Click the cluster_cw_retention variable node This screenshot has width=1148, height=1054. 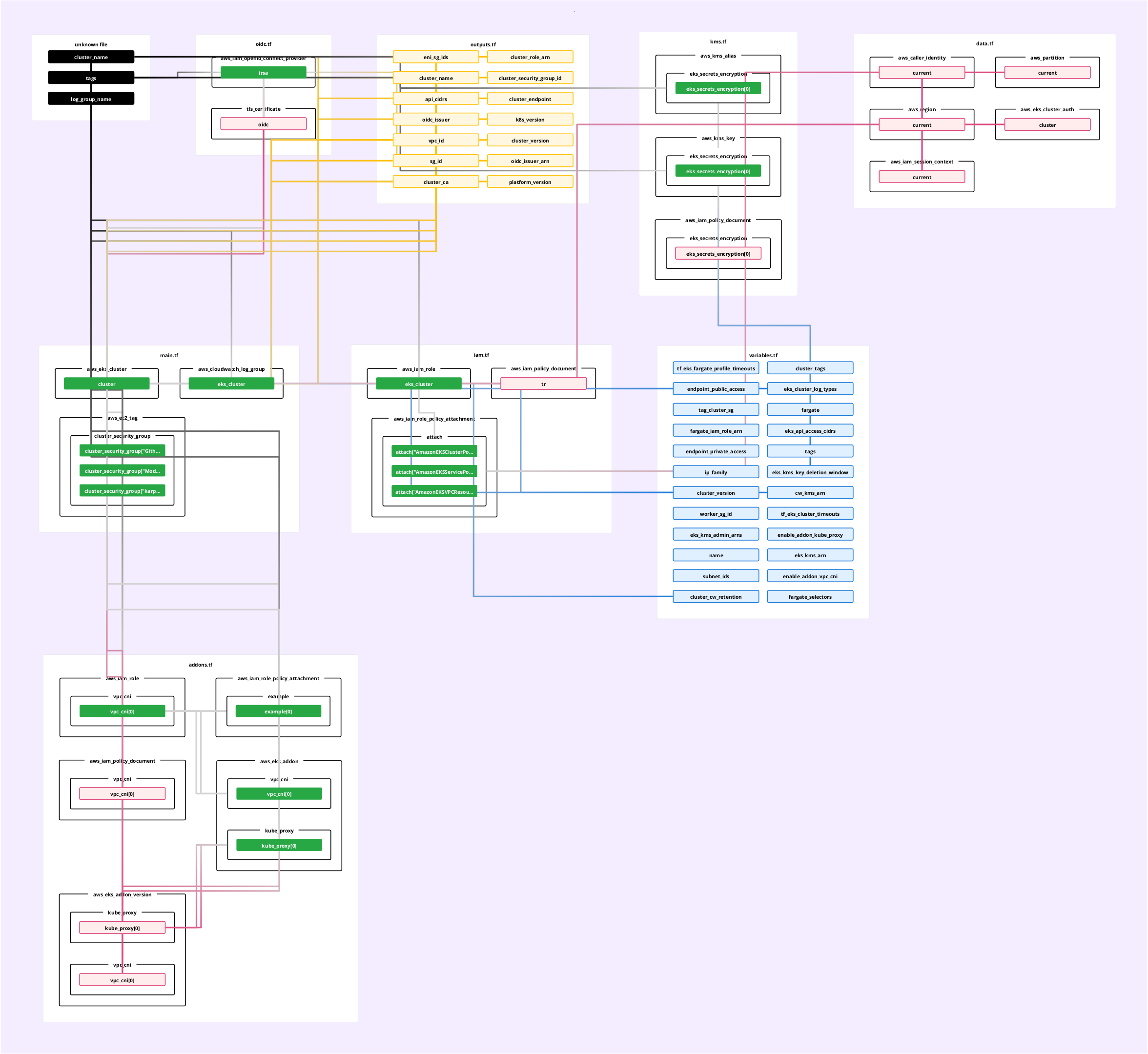[716, 597]
